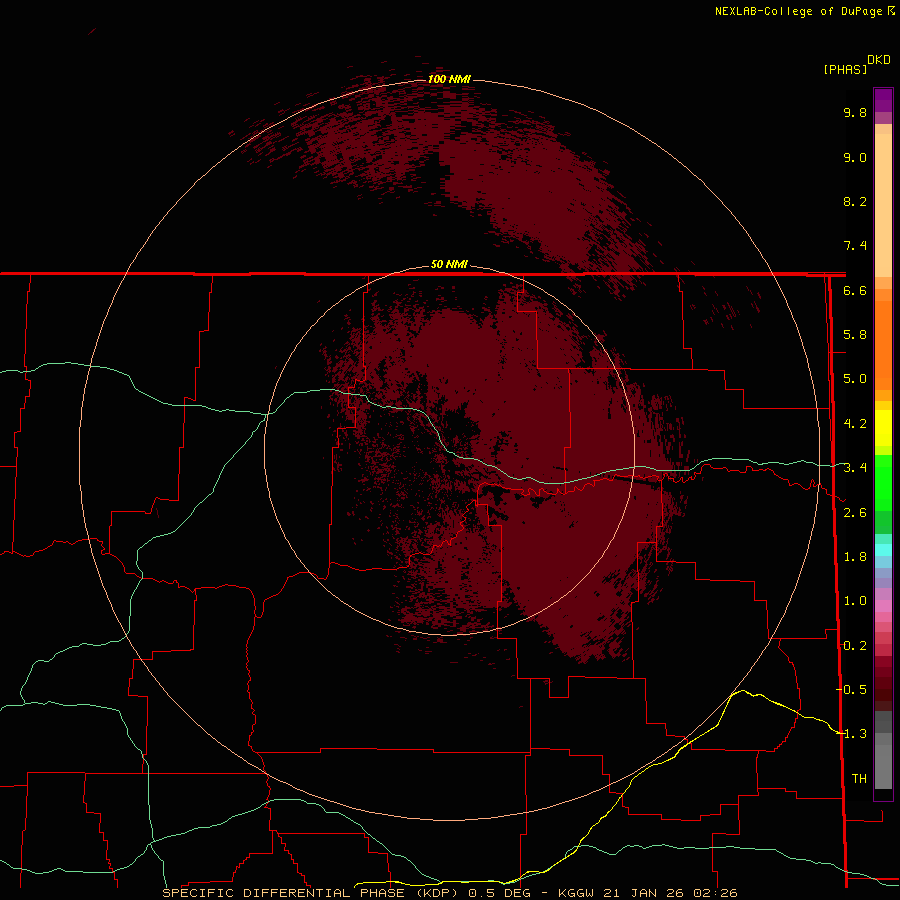The image size is (900, 900).
Task: Click the 7.4 scale value
Action: (855, 246)
